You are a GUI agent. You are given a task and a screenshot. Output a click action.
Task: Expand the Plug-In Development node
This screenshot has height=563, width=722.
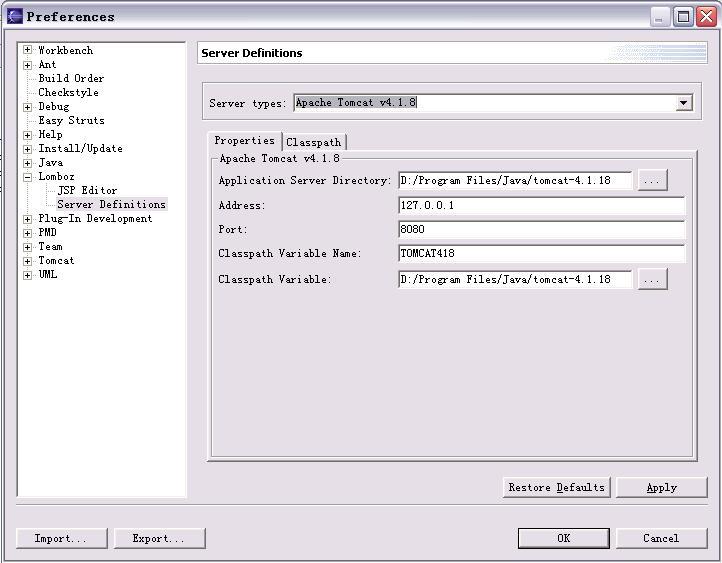[x=28, y=219]
